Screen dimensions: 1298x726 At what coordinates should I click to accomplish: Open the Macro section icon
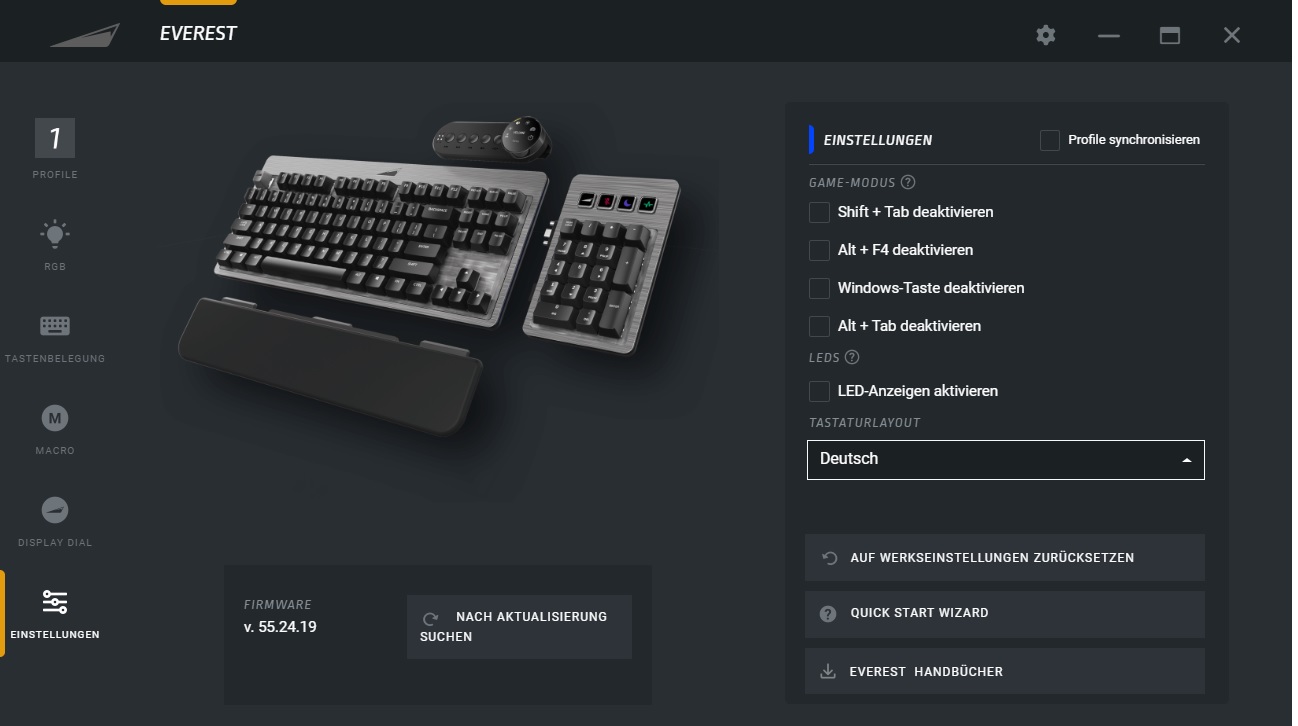[55, 418]
